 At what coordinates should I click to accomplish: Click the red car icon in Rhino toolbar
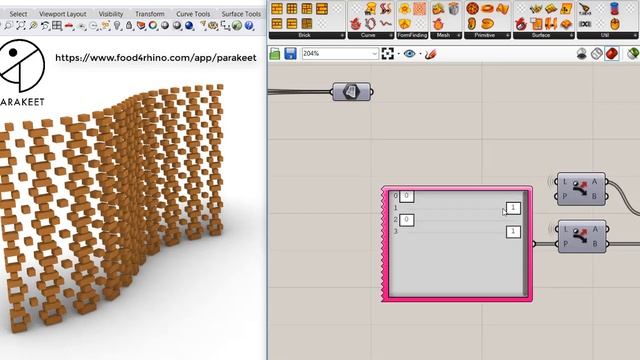pos(69,26)
